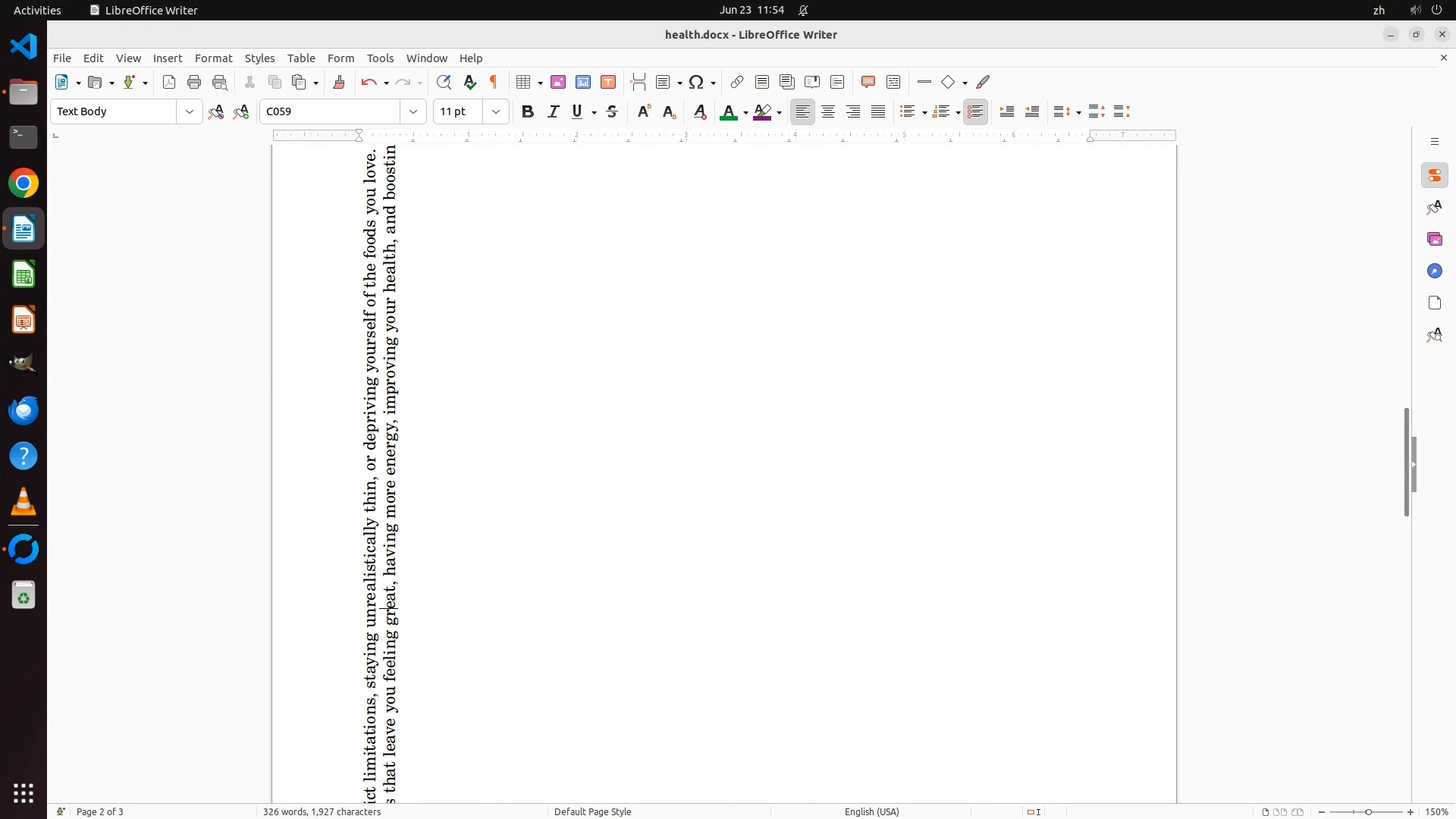
Task: Expand the Paragraph Style dropdown
Action: (189, 112)
